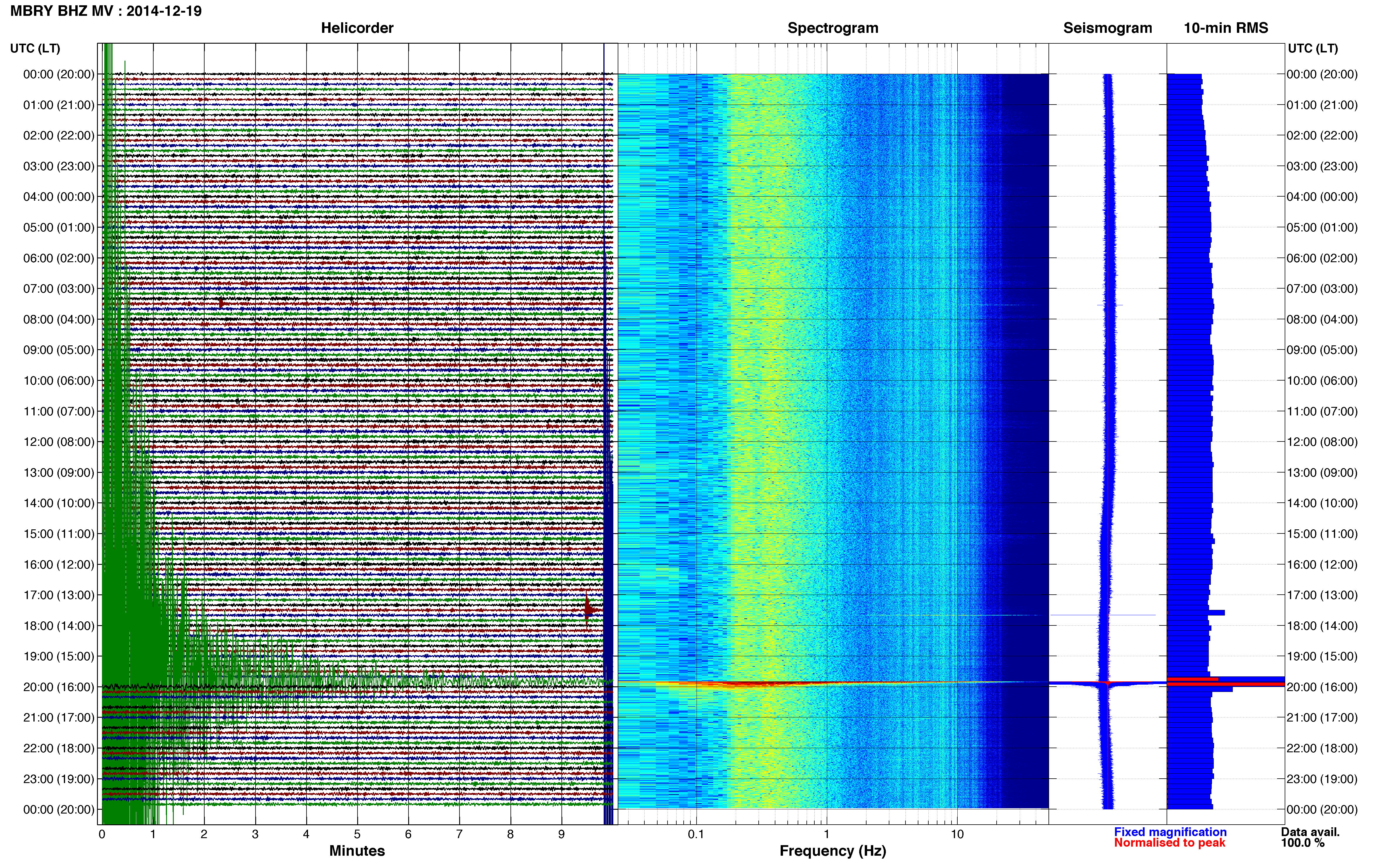The width and height of the screenshot is (1389, 868).
Task: Click the left '14:00 (10:00)' time label
Action: coord(59,503)
